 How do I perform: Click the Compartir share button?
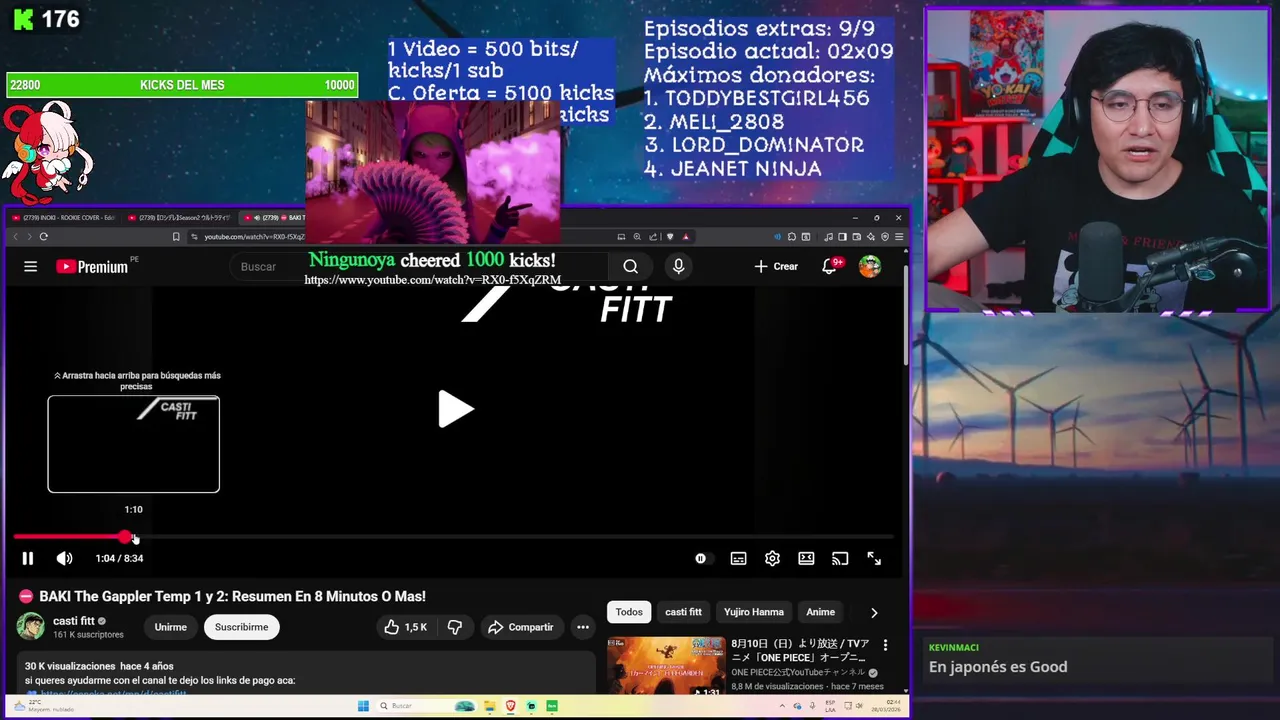click(520, 627)
